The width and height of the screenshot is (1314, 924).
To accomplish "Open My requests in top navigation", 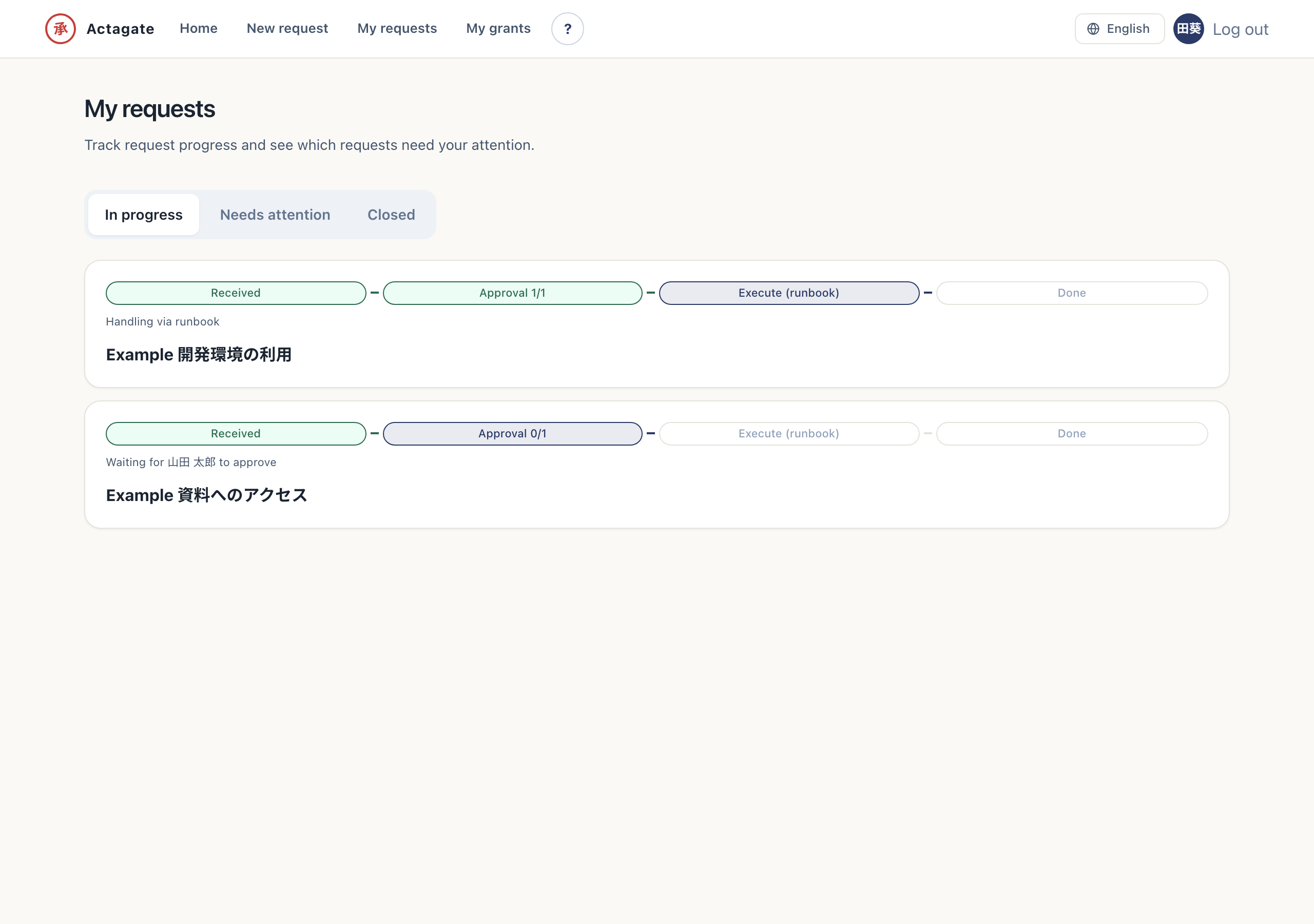I will tap(397, 29).
